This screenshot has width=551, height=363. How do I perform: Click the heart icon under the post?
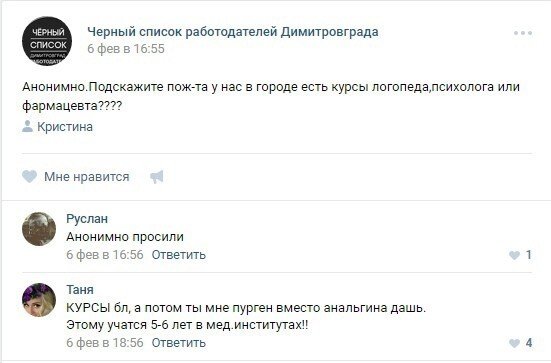30,176
